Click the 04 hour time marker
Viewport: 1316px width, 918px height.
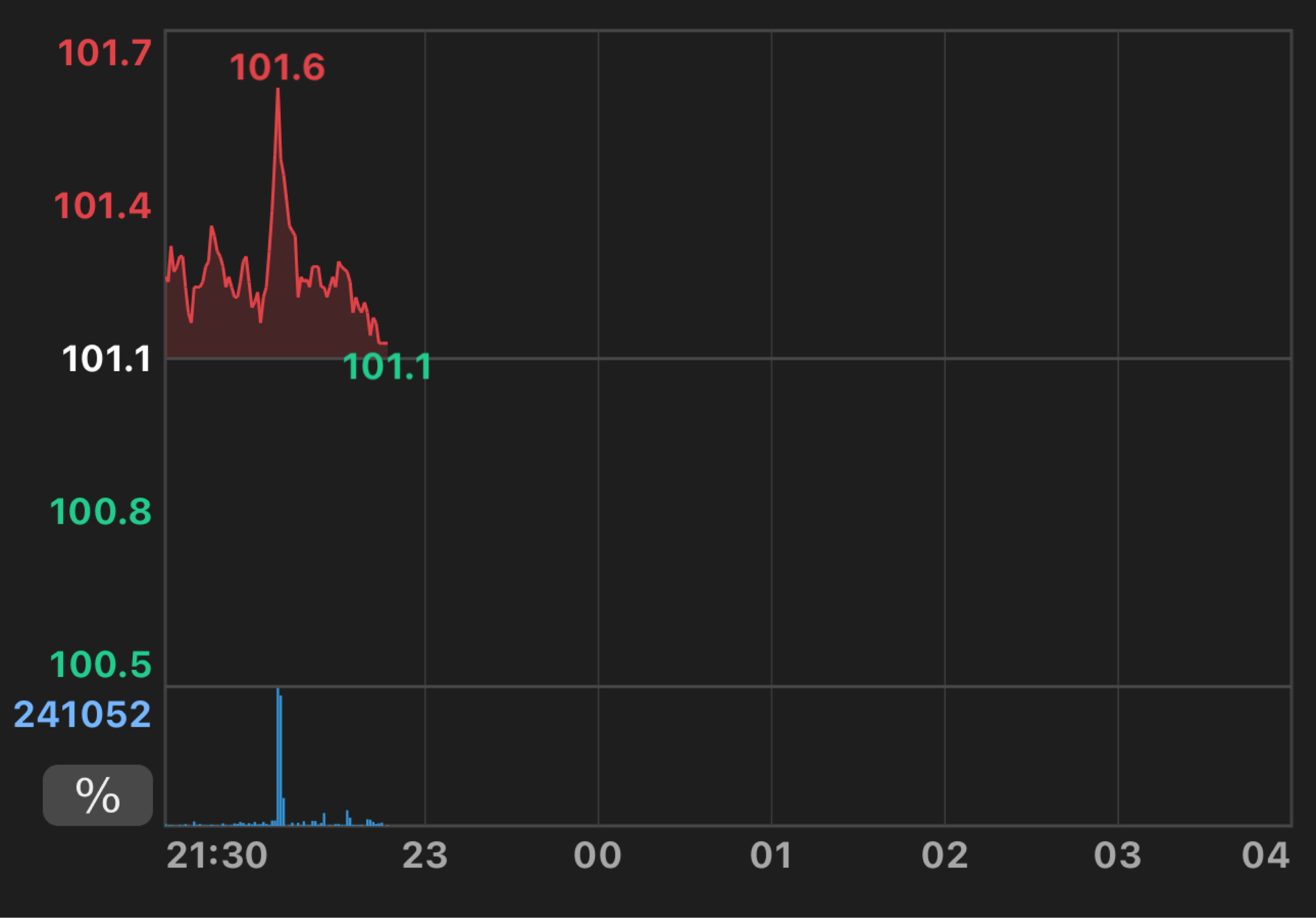click(1265, 856)
